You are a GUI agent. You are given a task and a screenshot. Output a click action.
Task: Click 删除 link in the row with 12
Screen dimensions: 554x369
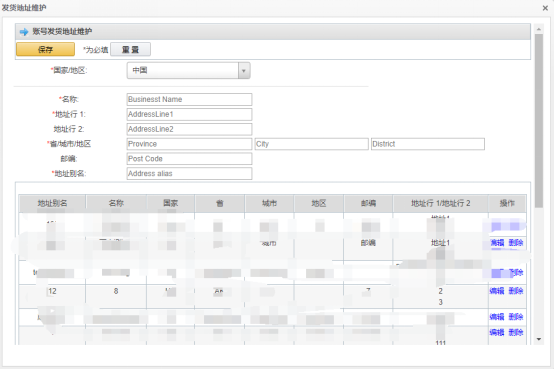click(x=515, y=291)
